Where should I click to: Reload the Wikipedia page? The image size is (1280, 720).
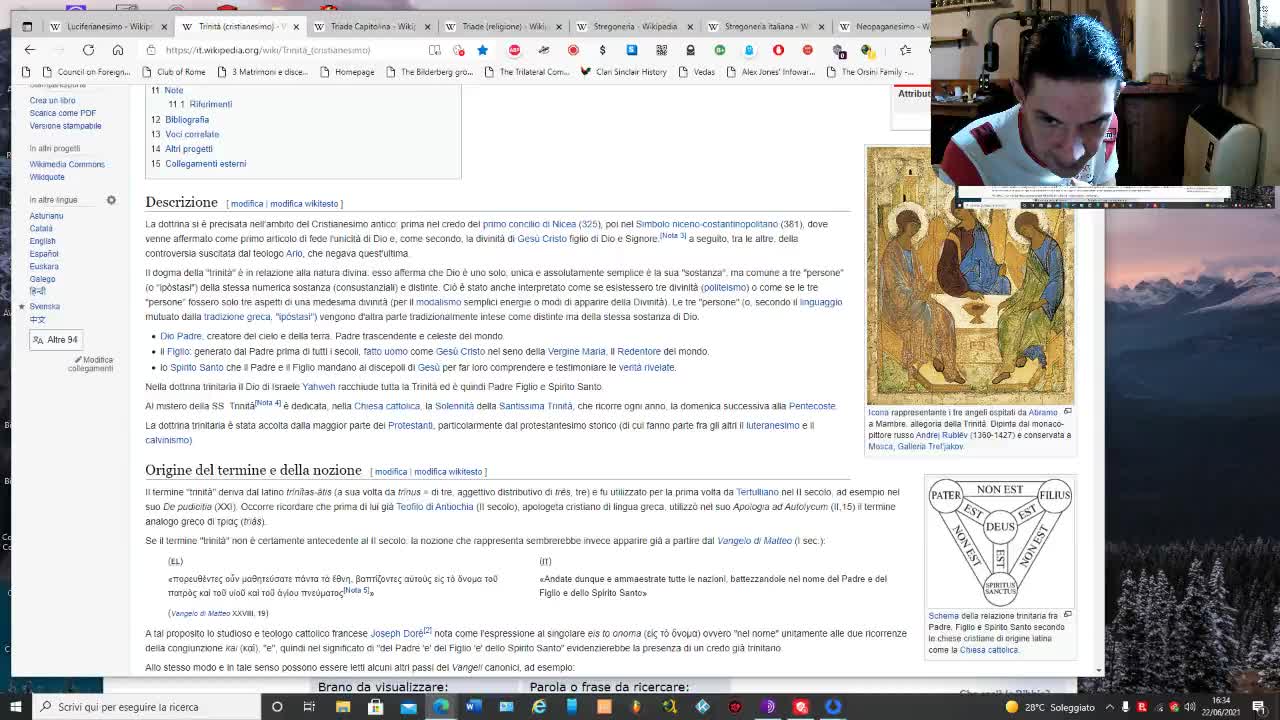(x=88, y=50)
